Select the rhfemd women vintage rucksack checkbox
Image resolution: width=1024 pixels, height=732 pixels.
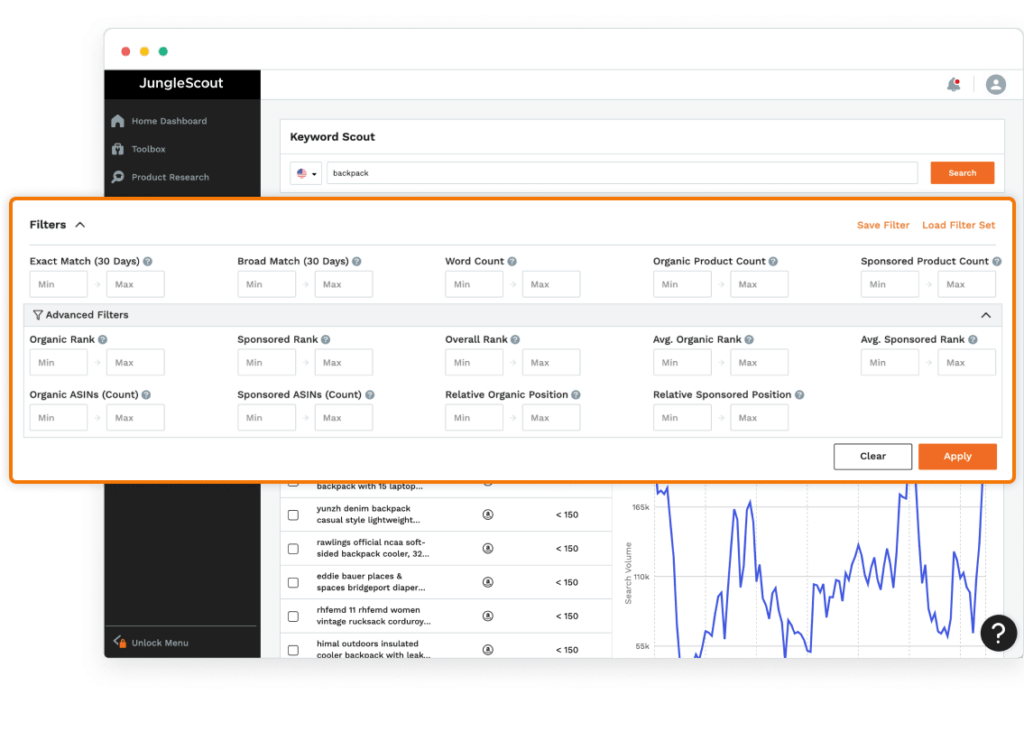[293, 616]
